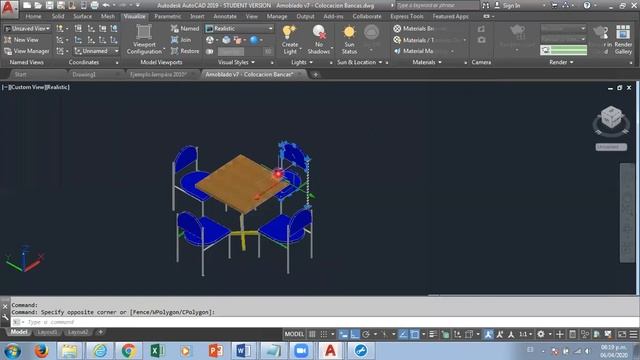The height and width of the screenshot is (360, 640).
Task: Open the annotation scale 1:1 dropdown
Action: (x=525, y=334)
